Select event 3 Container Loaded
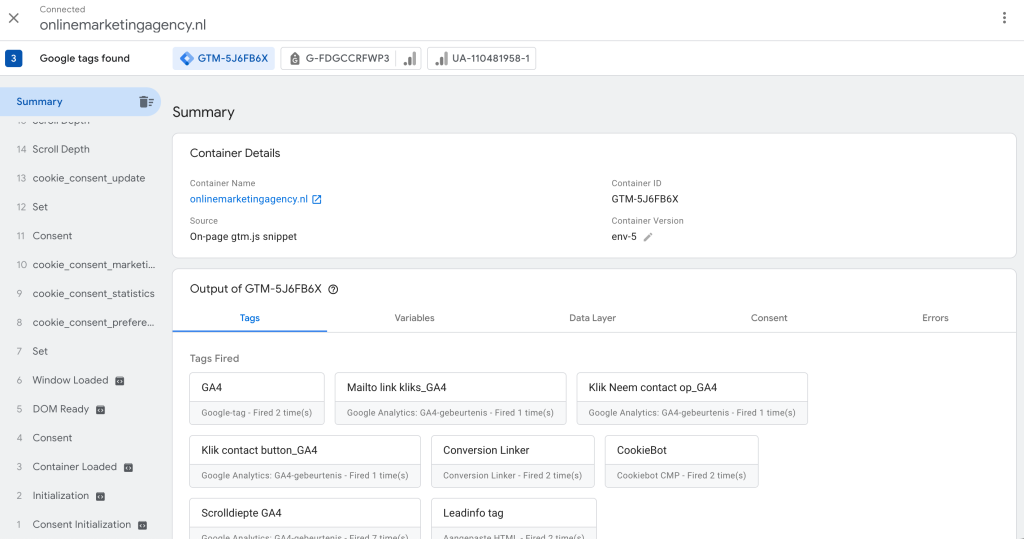This screenshot has height=539, width=1024. tap(80, 466)
